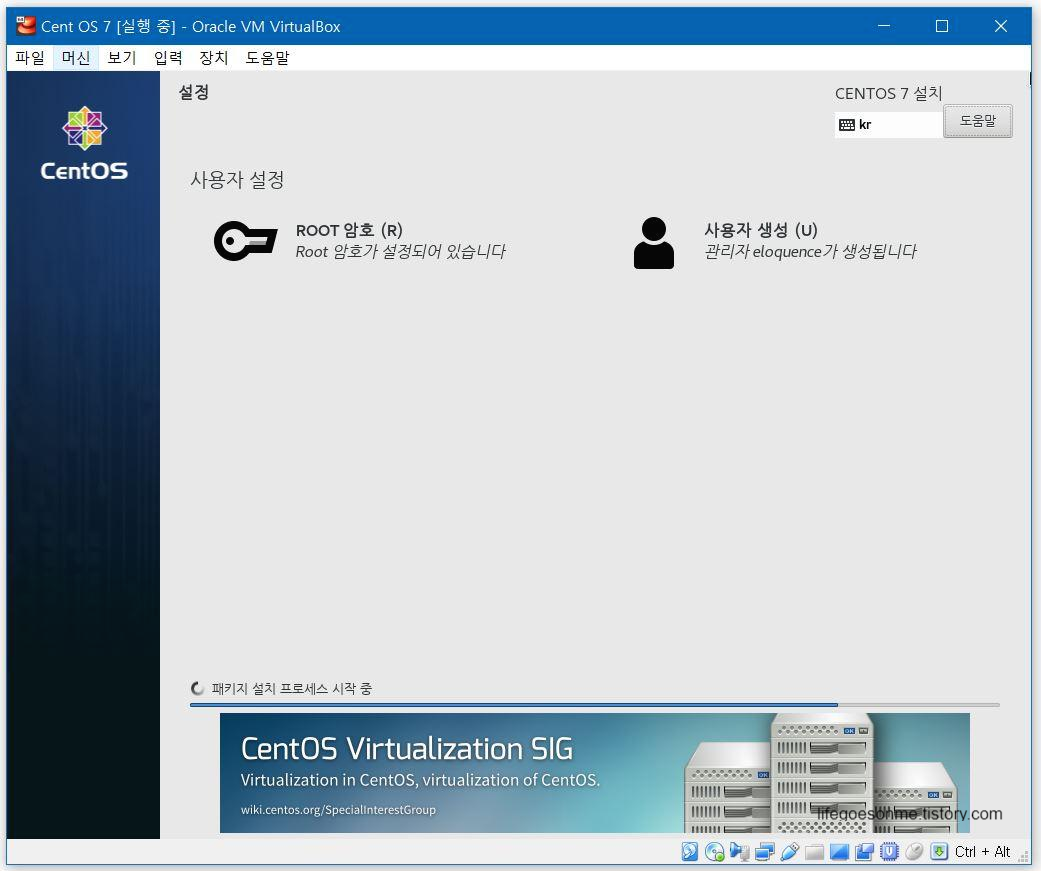Click the CentOS Virtualization SIG banner

[594, 773]
